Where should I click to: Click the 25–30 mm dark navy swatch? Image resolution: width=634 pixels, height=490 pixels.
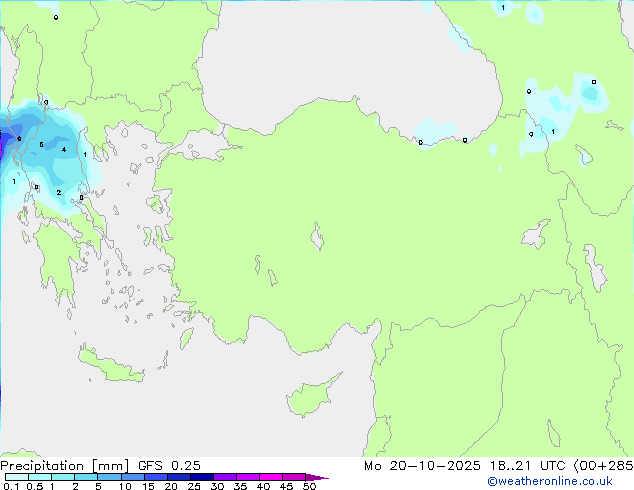tap(201, 477)
